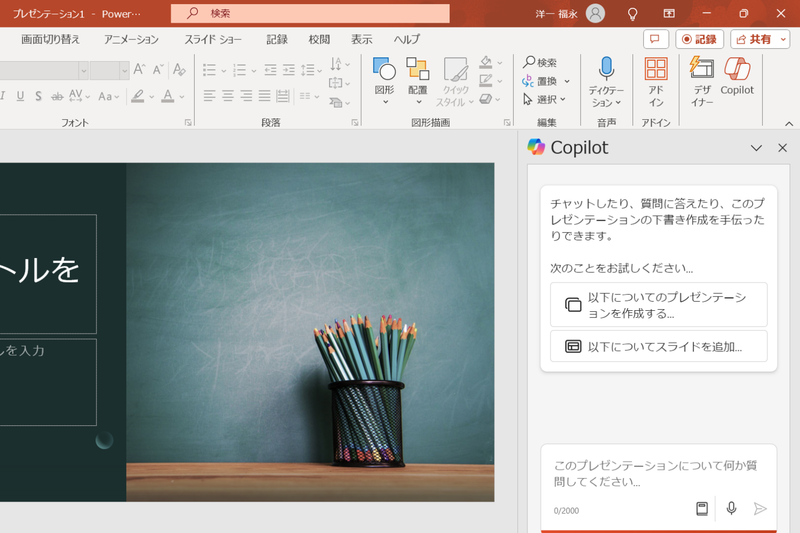The width and height of the screenshot is (800, 533).
Task: Open the Record (記録) ribbon tab
Action: click(x=277, y=39)
